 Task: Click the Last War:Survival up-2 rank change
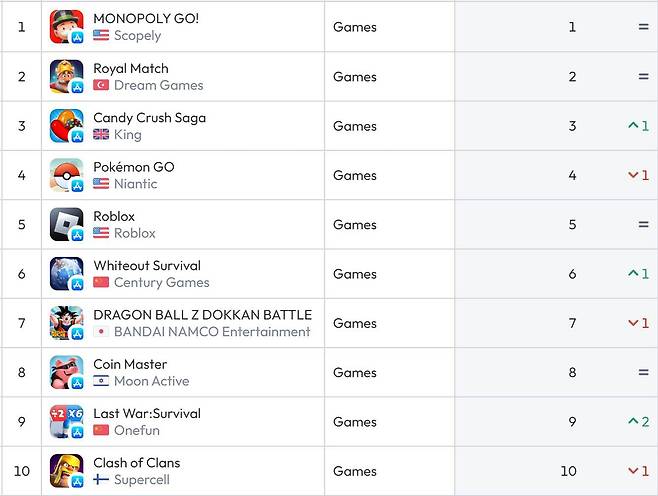tap(638, 422)
